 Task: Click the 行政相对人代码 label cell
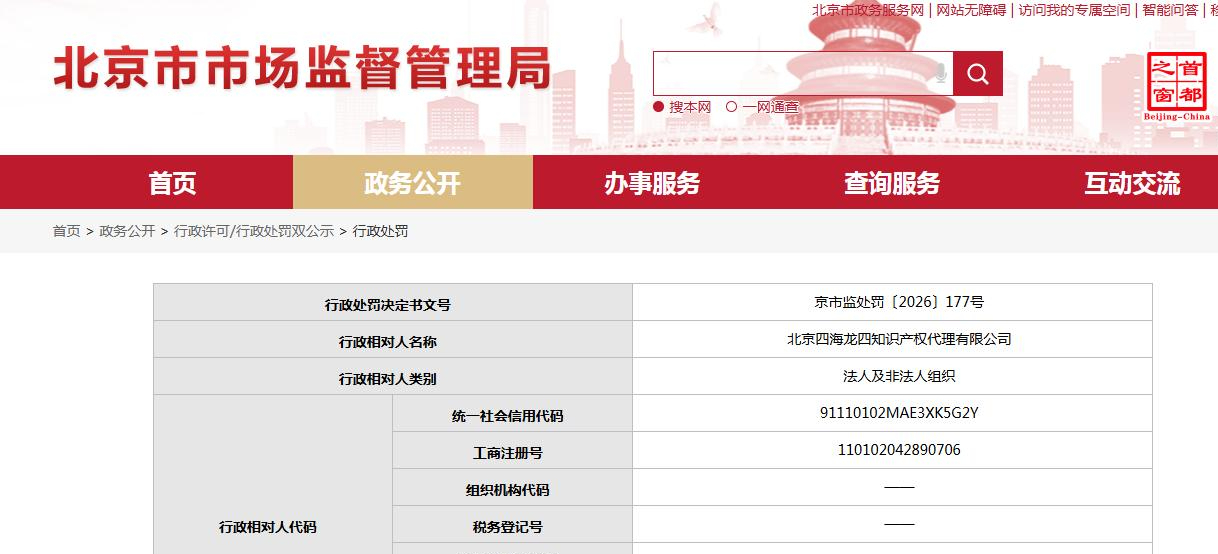tap(273, 475)
